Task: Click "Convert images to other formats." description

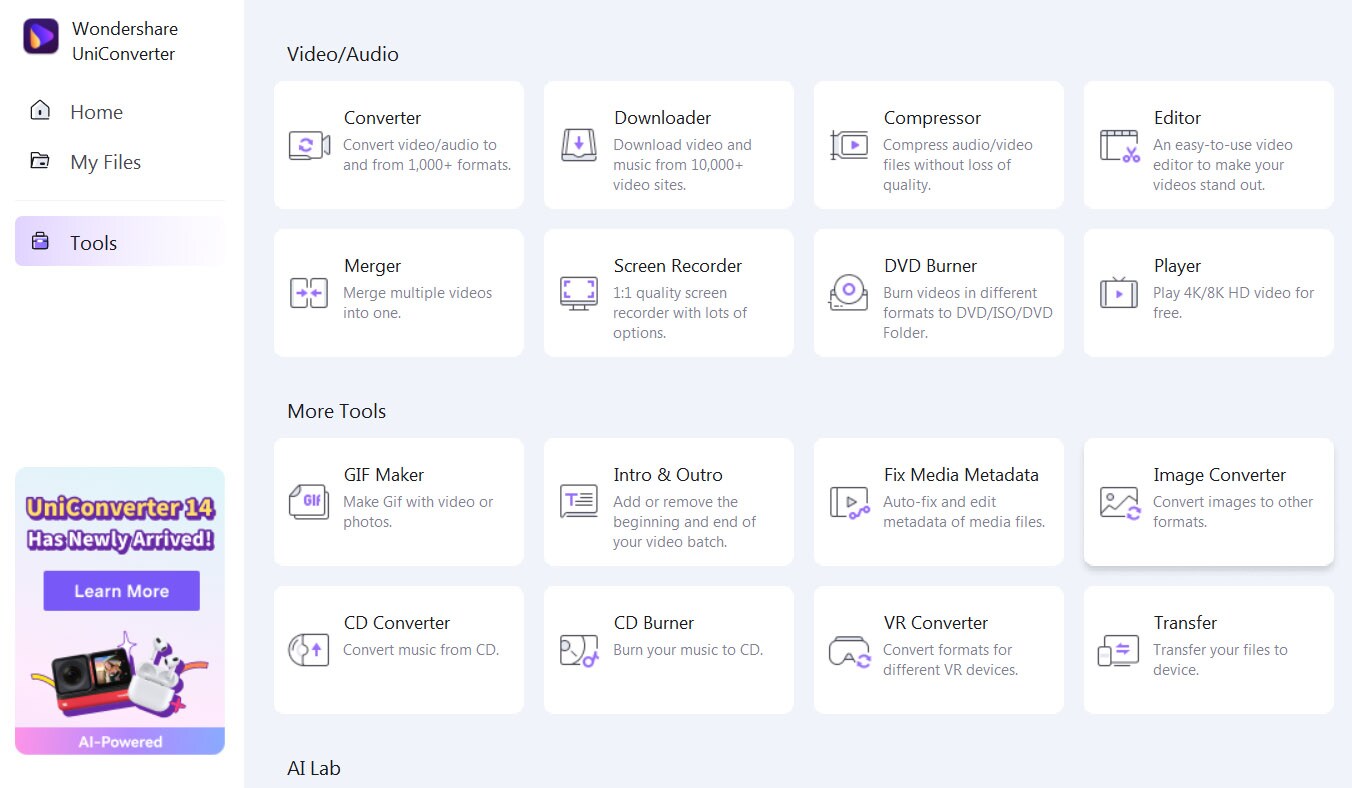Action: tap(1233, 512)
